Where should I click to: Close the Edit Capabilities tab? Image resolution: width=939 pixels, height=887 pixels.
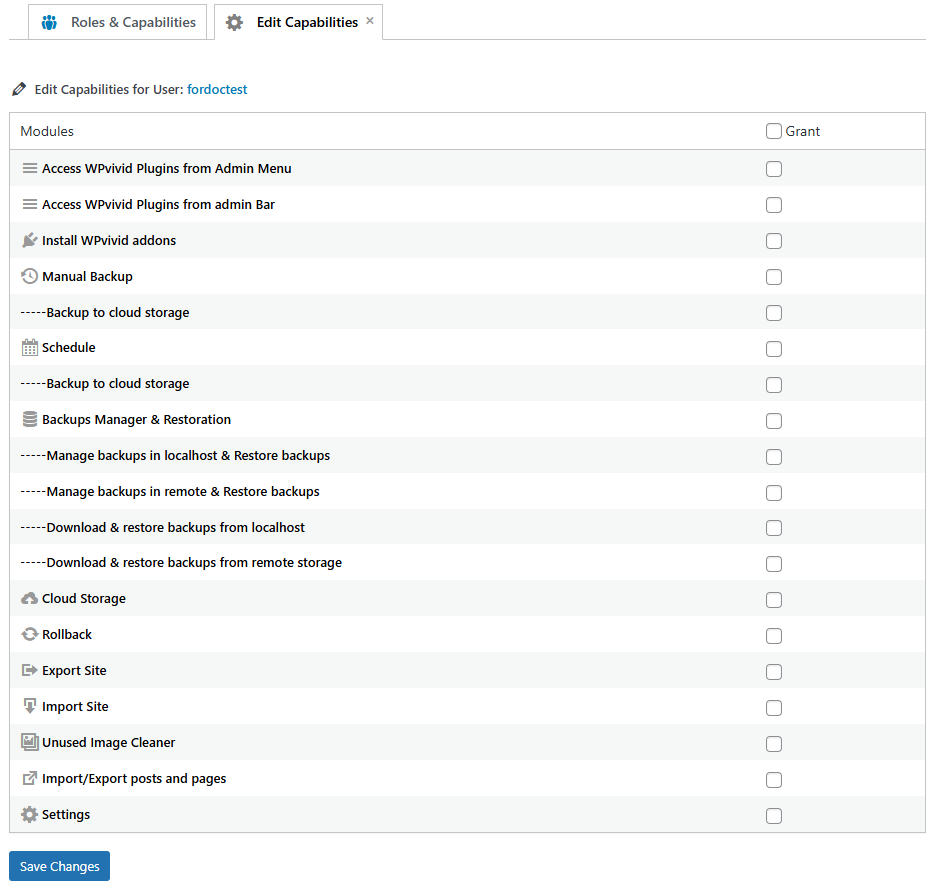tap(369, 20)
